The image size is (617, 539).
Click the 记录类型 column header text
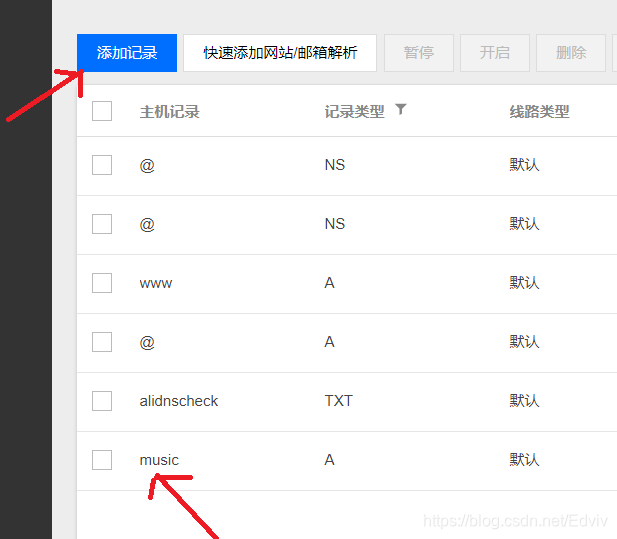tap(354, 112)
